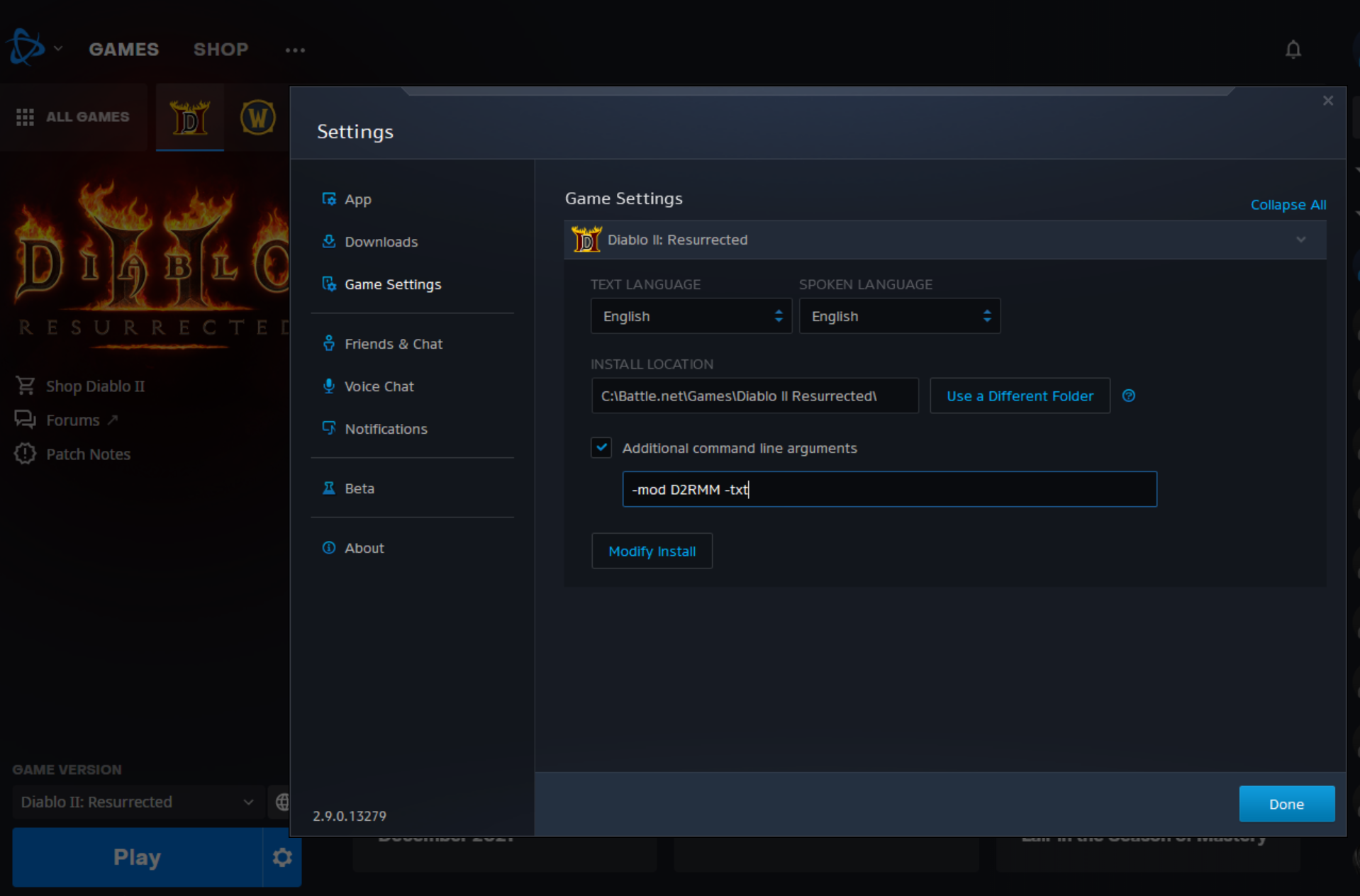Click the region globe icon
This screenshot has height=896, width=1360.
coord(282,802)
